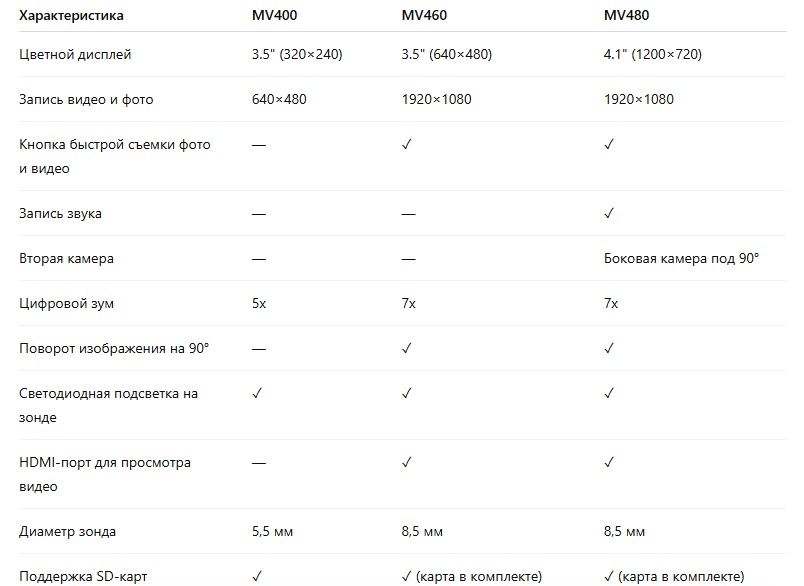Click the MV460 column header
This screenshot has width=804, height=586.
423,16
